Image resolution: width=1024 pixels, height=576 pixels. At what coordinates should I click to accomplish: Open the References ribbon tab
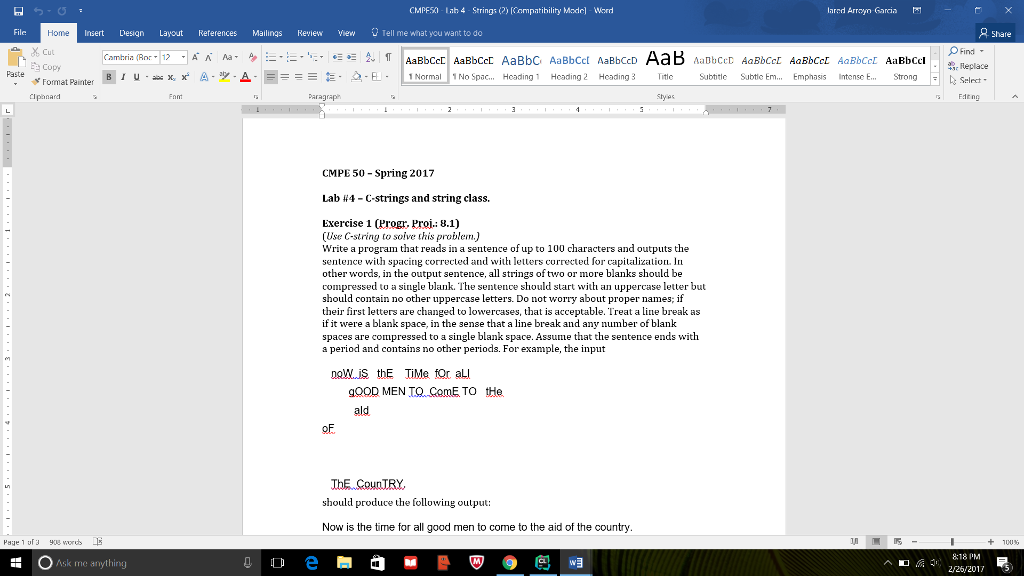[x=217, y=32]
